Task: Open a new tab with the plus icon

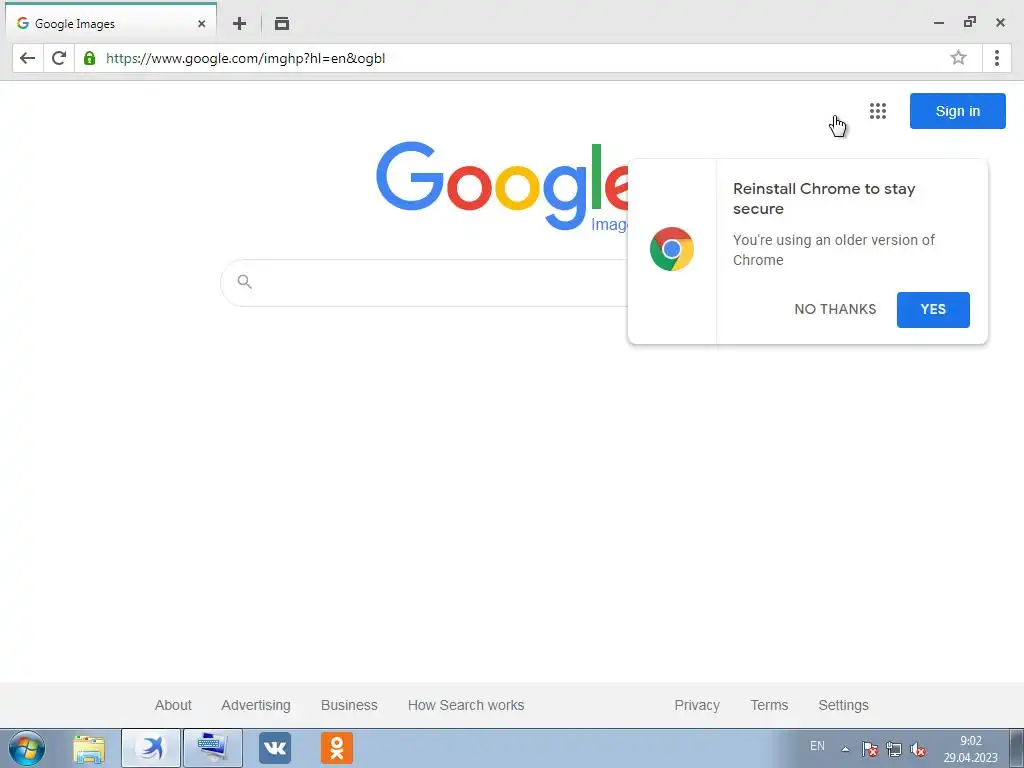Action: [x=240, y=24]
